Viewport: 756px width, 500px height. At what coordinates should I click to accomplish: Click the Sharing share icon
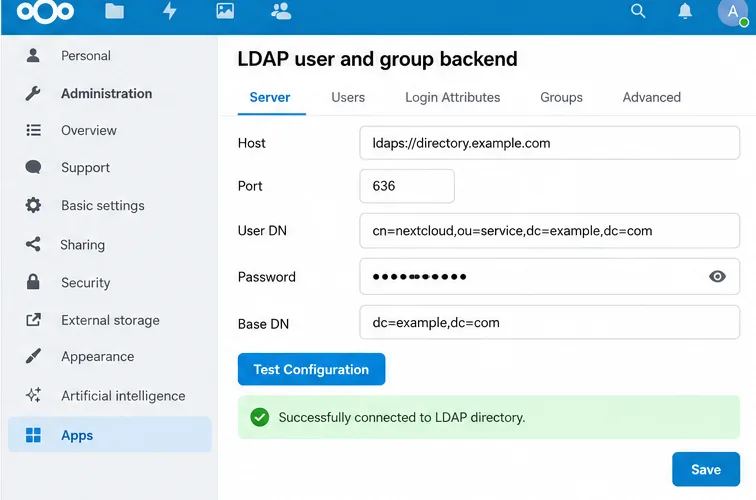(x=33, y=244)
